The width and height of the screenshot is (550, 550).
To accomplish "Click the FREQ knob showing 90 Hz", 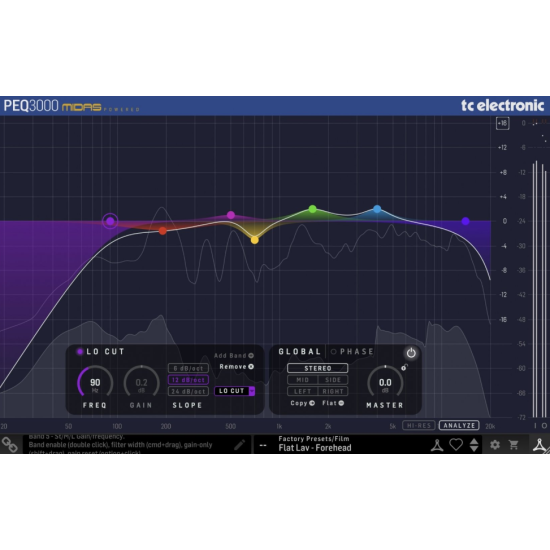I will coord(95,383).
